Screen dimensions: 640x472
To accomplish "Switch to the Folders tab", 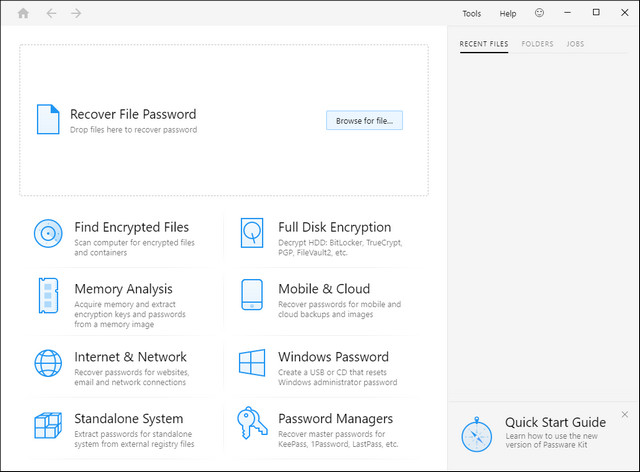I will [537, 44].
